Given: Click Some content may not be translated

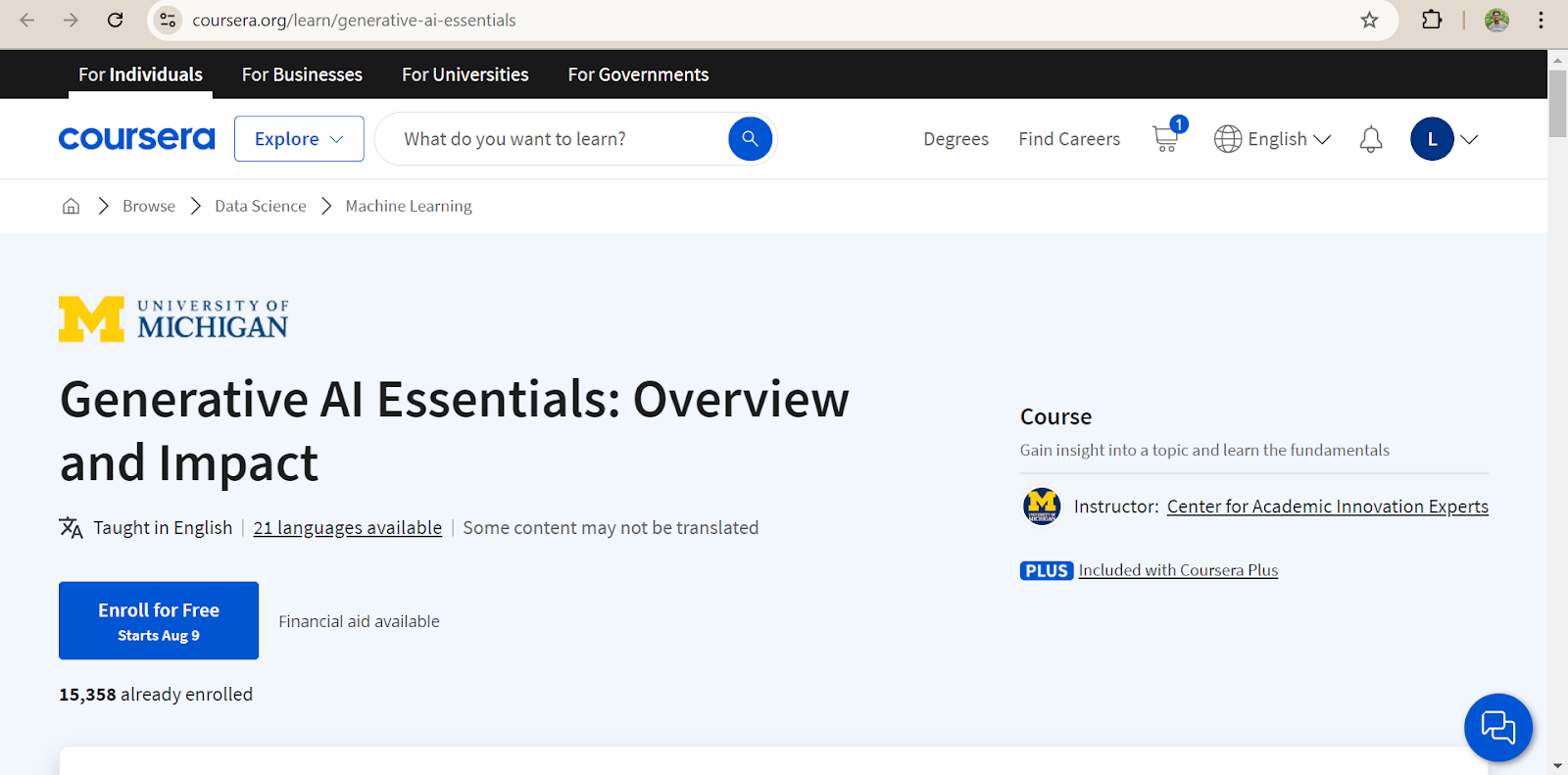Looking at the screenshot, I should pyautogui.click(x=611, y=528).
